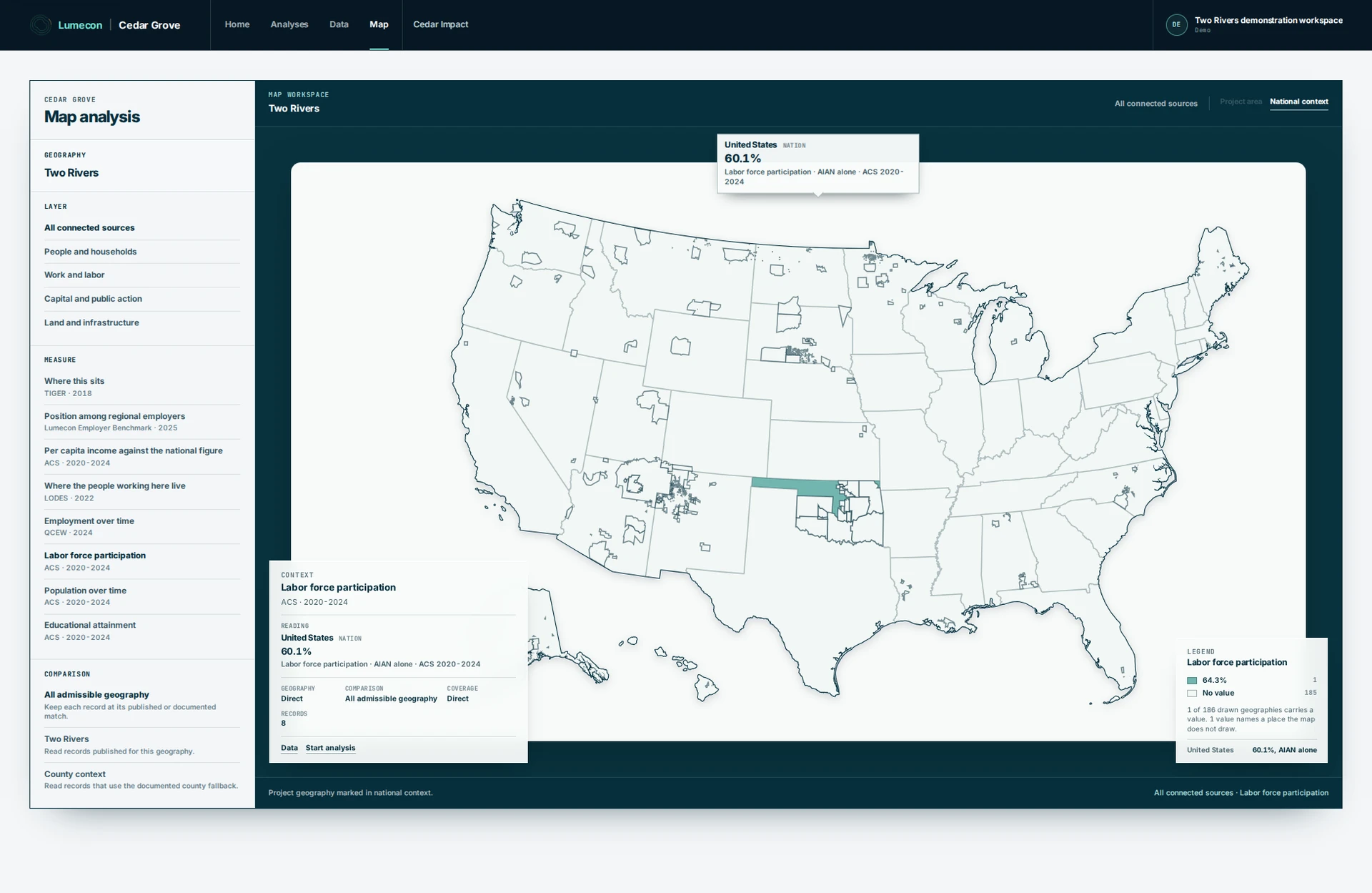The width and height of the screenshot is (1372, 893).
Task: Choose the Employment over time measure
Action: pos(141,526)
